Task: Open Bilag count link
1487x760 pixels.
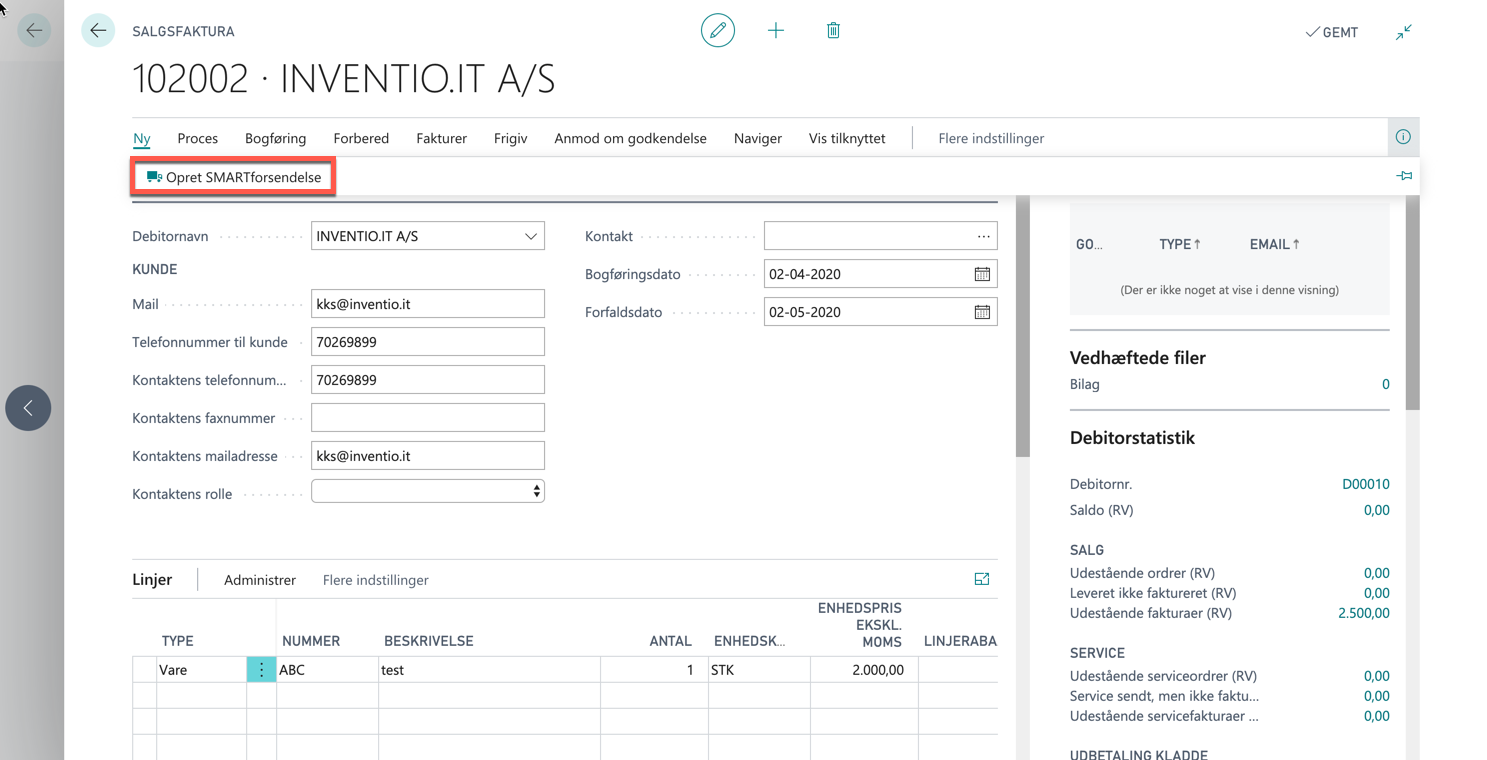Action: click(1385, 384)
